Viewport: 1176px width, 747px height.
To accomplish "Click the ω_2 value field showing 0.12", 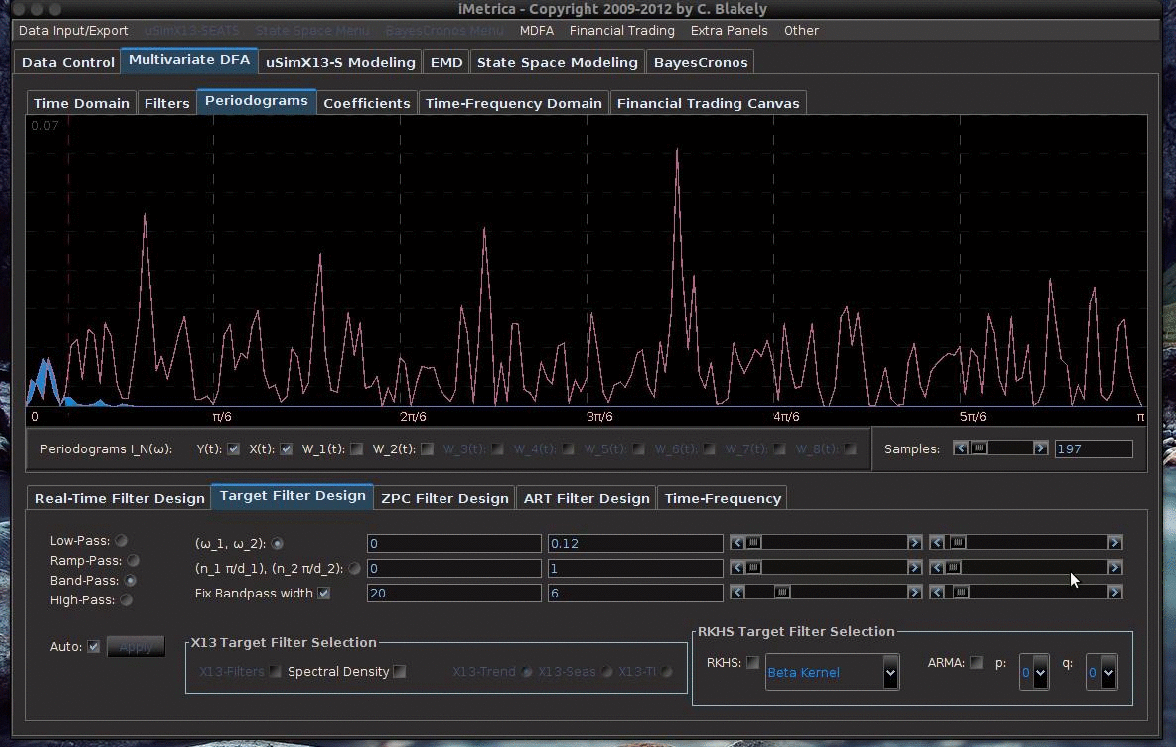I will point(634,544).
